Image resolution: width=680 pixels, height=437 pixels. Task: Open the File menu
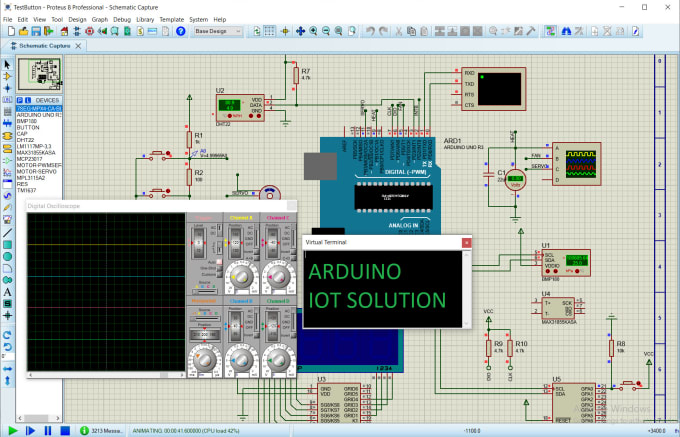[x=8, y=20]
